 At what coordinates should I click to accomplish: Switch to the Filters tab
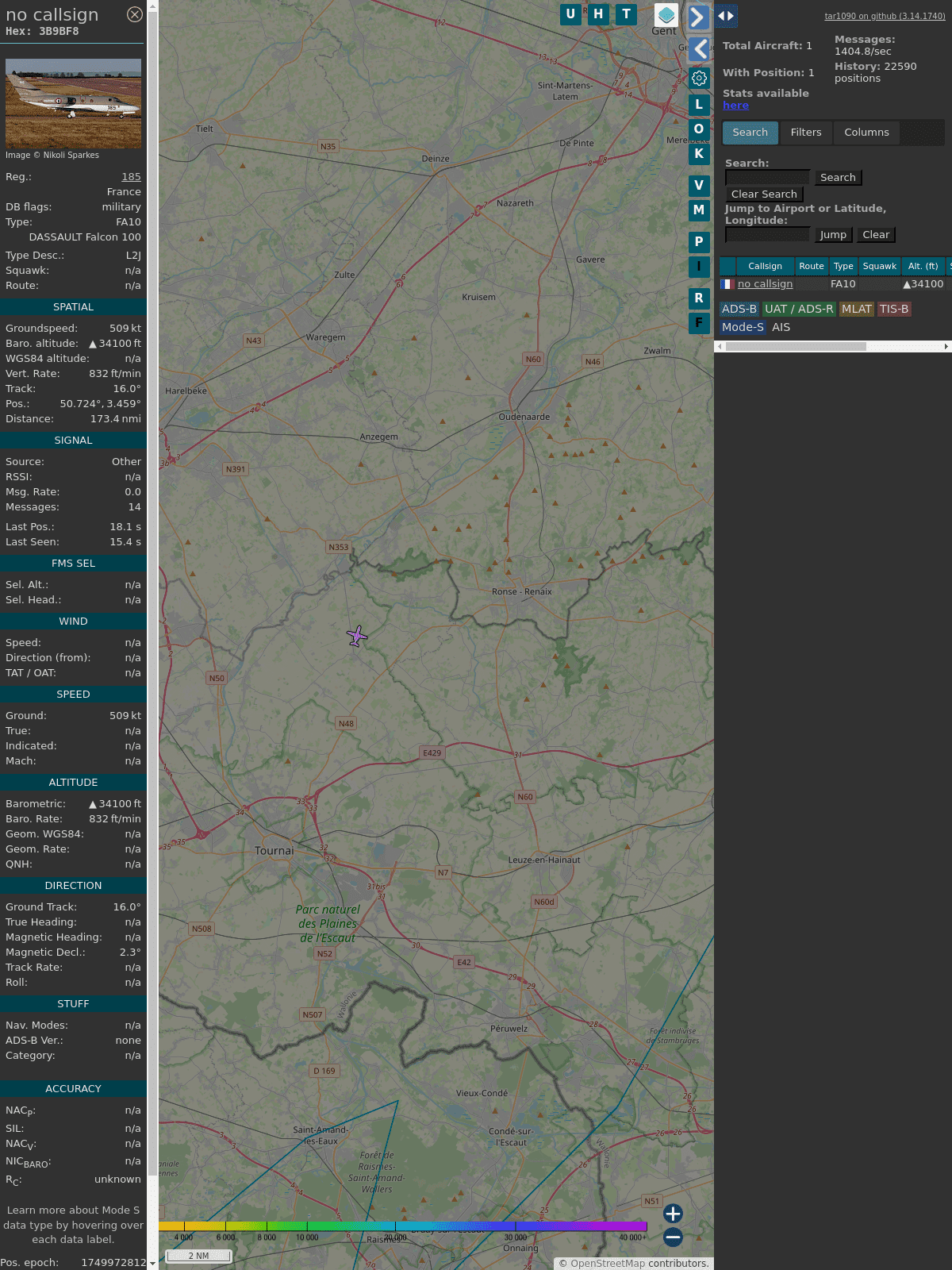(805, 133)
